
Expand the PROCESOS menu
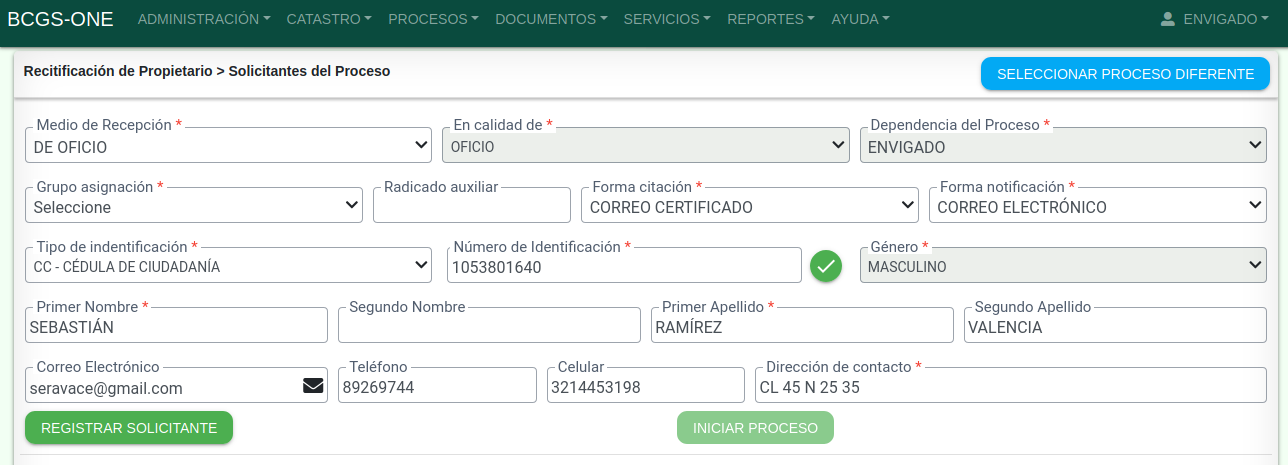coord(432,19)
